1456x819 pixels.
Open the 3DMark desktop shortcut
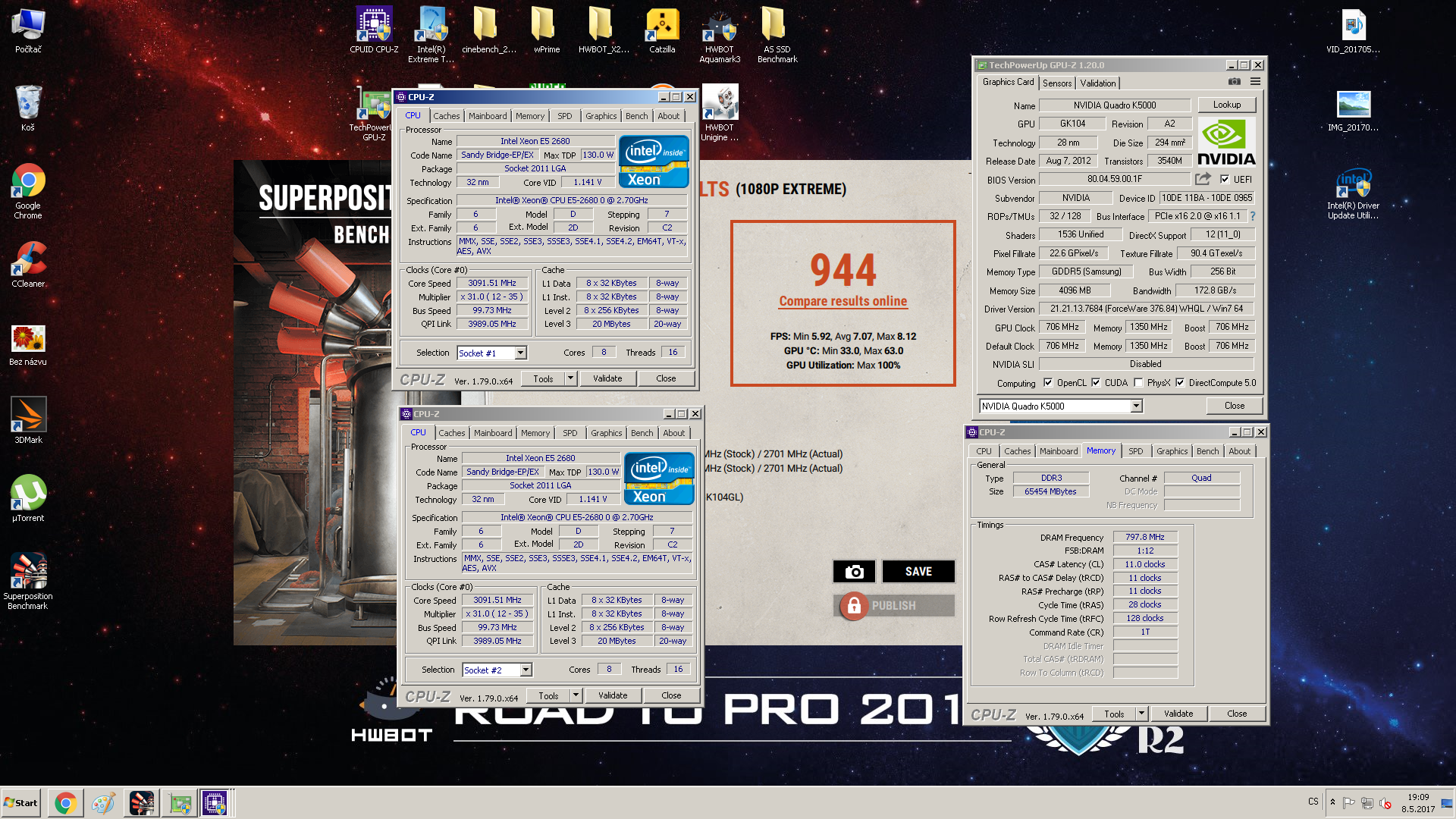tap(28, 420)
